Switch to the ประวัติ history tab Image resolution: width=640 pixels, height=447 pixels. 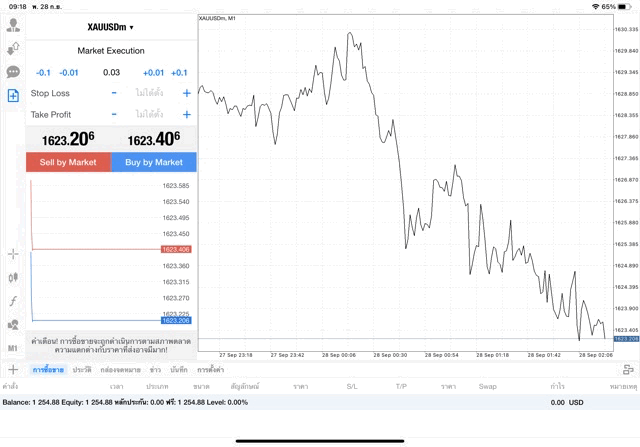pyautogui.click(x=82, y=370)
